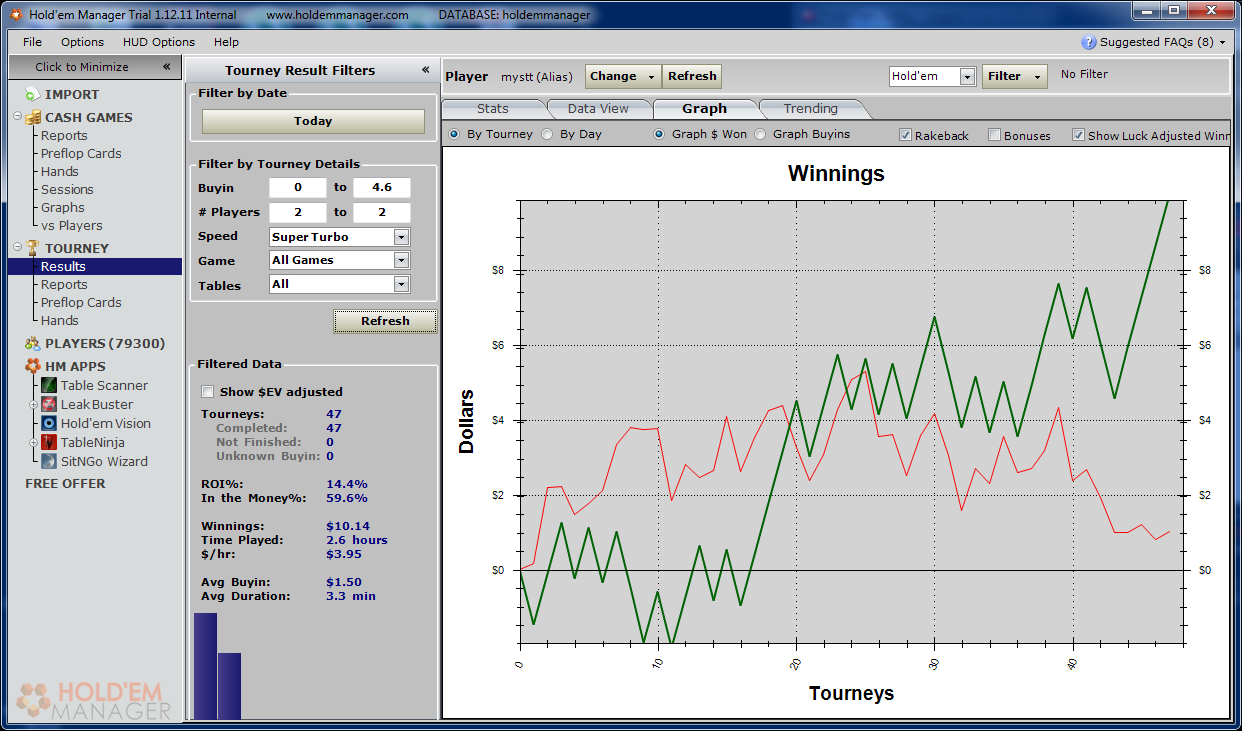Collapse the Cash Games tree node
Viewport: 1242px width, 731px height.
pyautogui.click(x=18, y=117)
